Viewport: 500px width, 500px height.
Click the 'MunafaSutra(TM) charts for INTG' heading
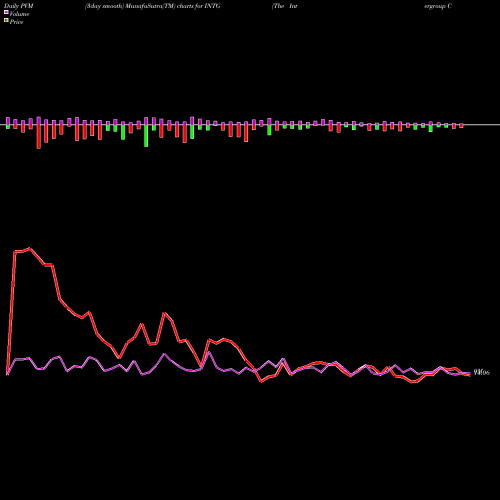(172, 6)
